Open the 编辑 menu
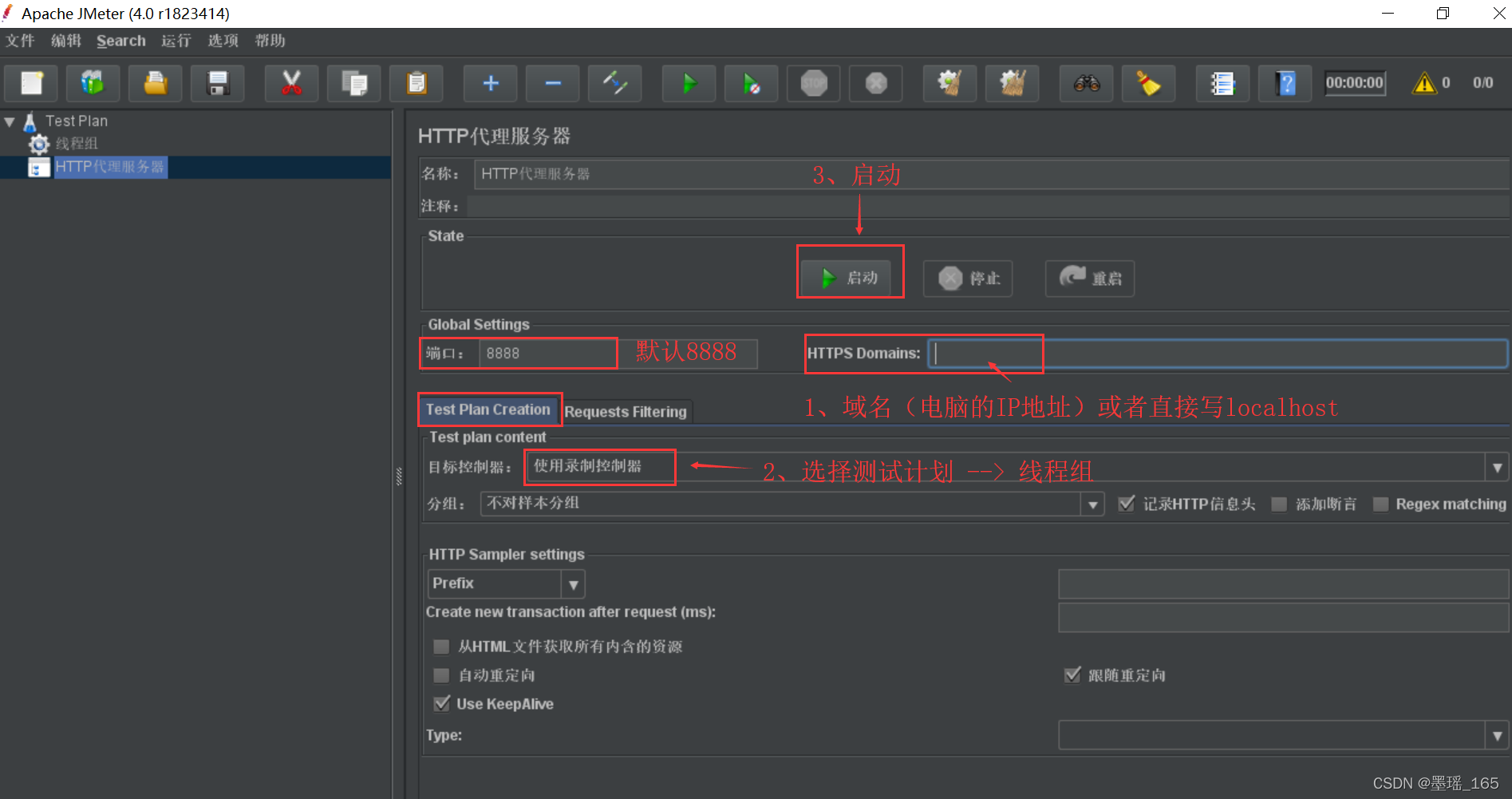The width and height of the screenshot is (1512, 799). [66, 41]
